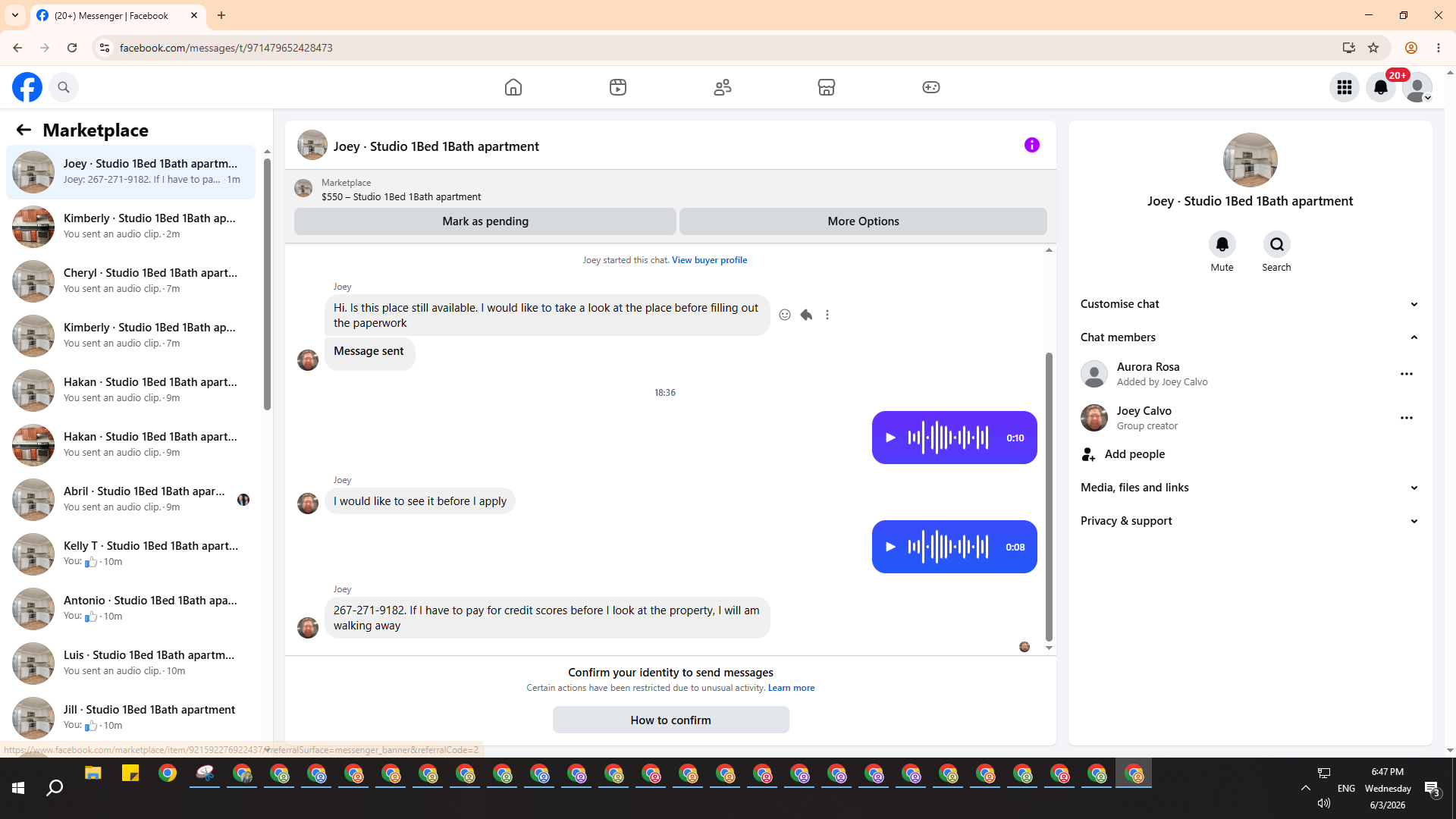Open the Marketplace storefront icon

click(x=827, y=87)
